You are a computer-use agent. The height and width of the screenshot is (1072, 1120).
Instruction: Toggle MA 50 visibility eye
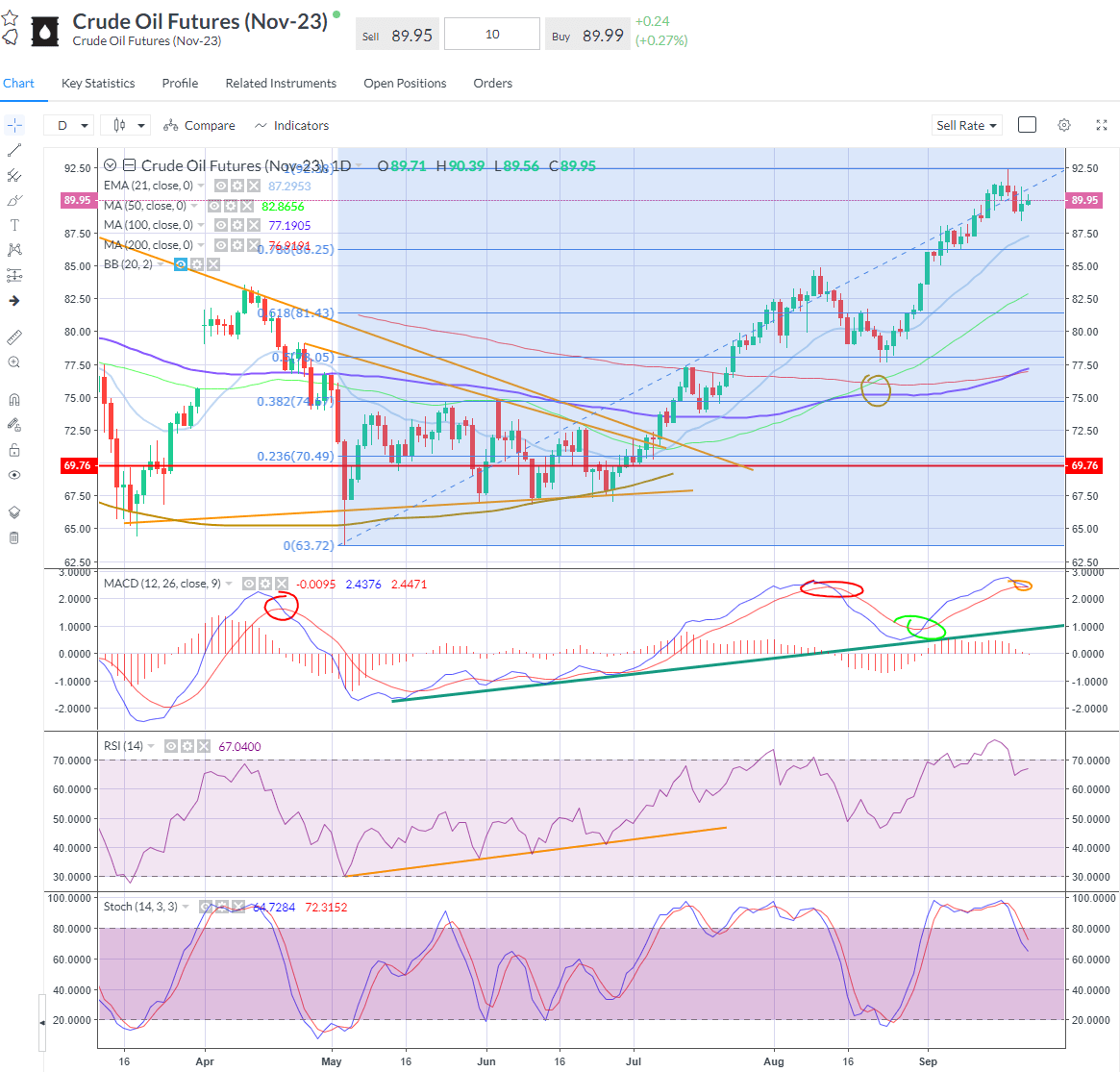click(214, 206)
